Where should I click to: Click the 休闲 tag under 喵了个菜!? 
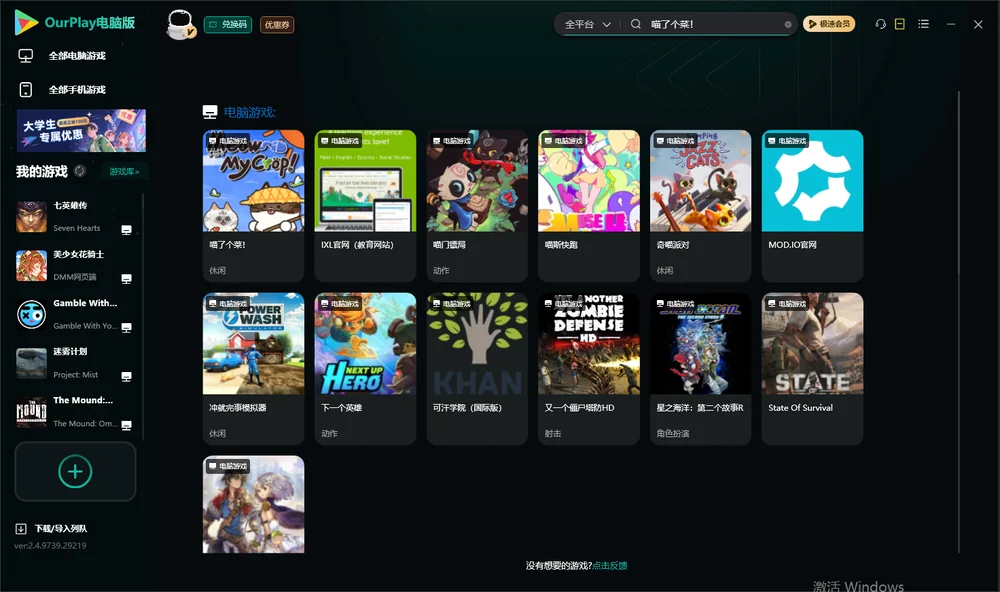click(x=217, y=270)
